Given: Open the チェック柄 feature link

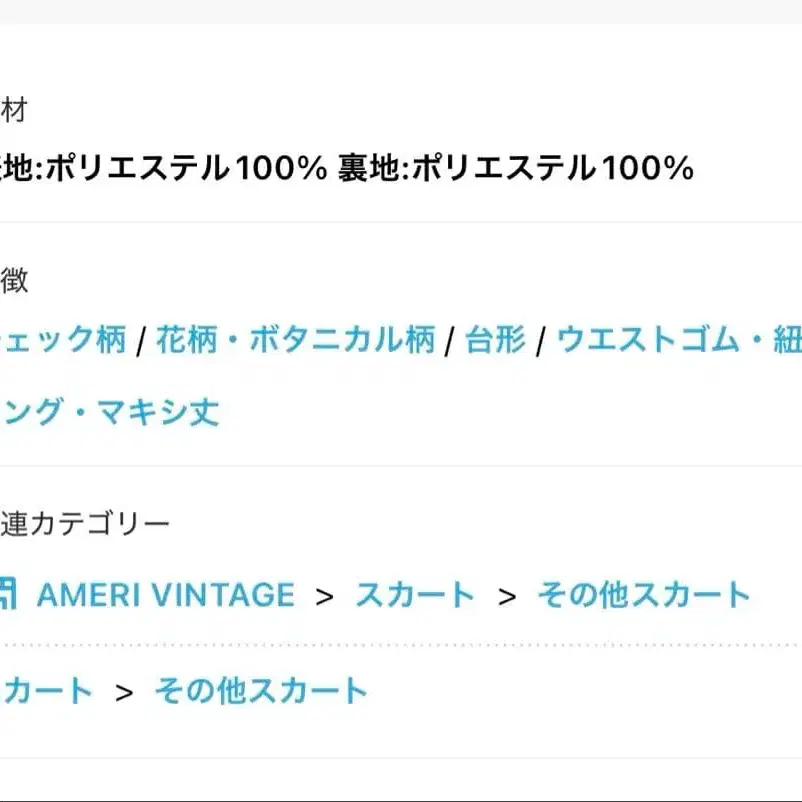Looking at the screenshot, I should click(63, 340).
